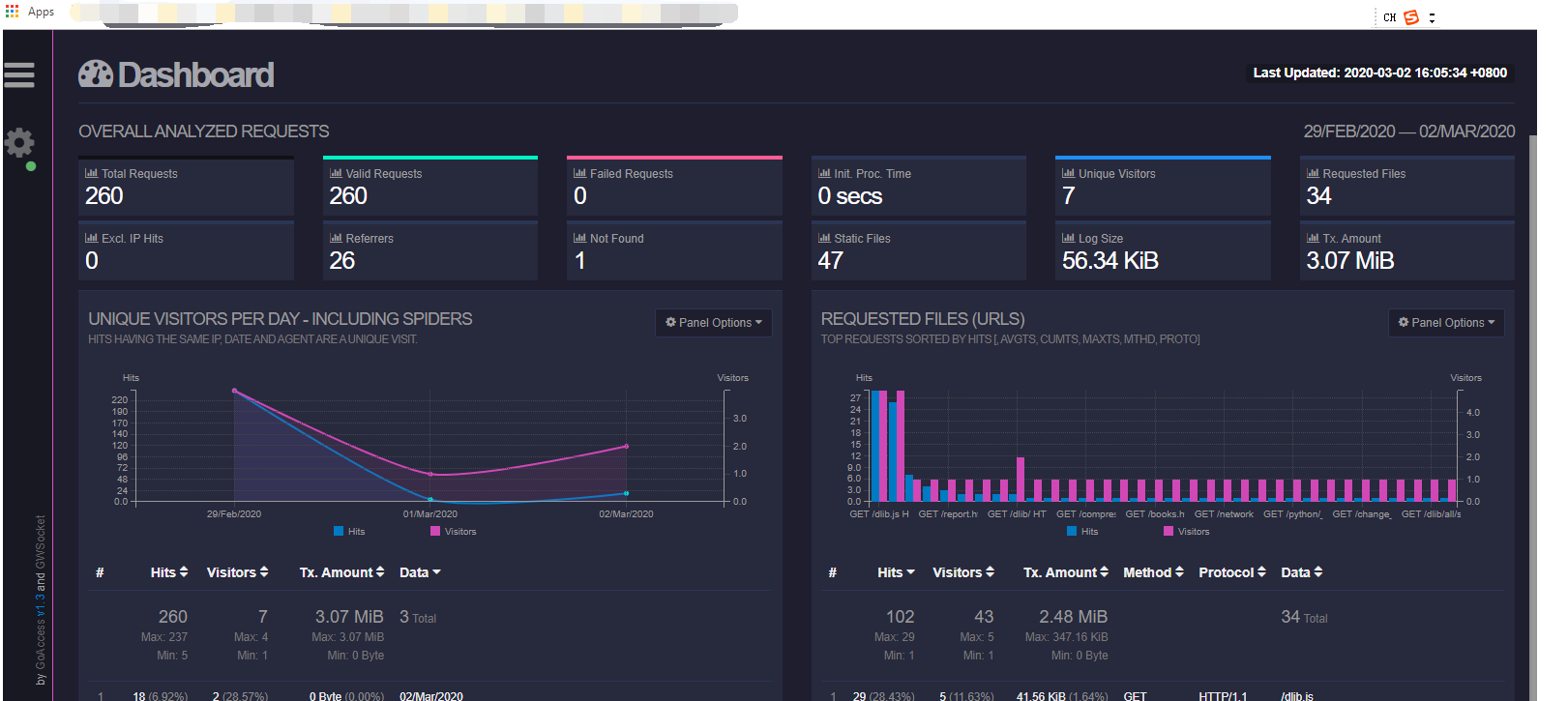Sort requested files table by Data column
Image resolution: width=1568 pixels, height=701 pixels.
(x=1302, y=572)
